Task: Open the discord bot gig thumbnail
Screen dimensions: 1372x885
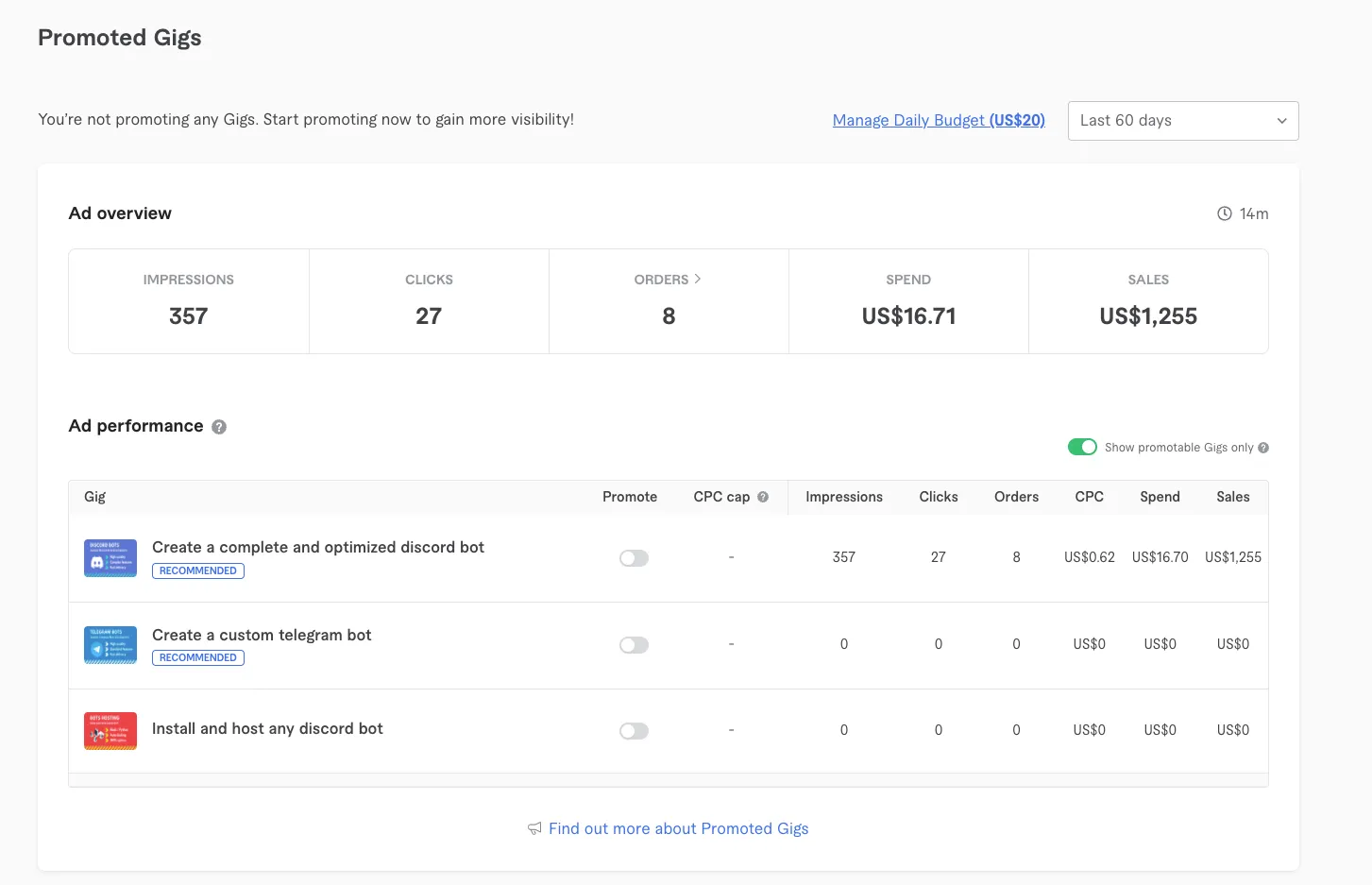Action: click(110, 558)
